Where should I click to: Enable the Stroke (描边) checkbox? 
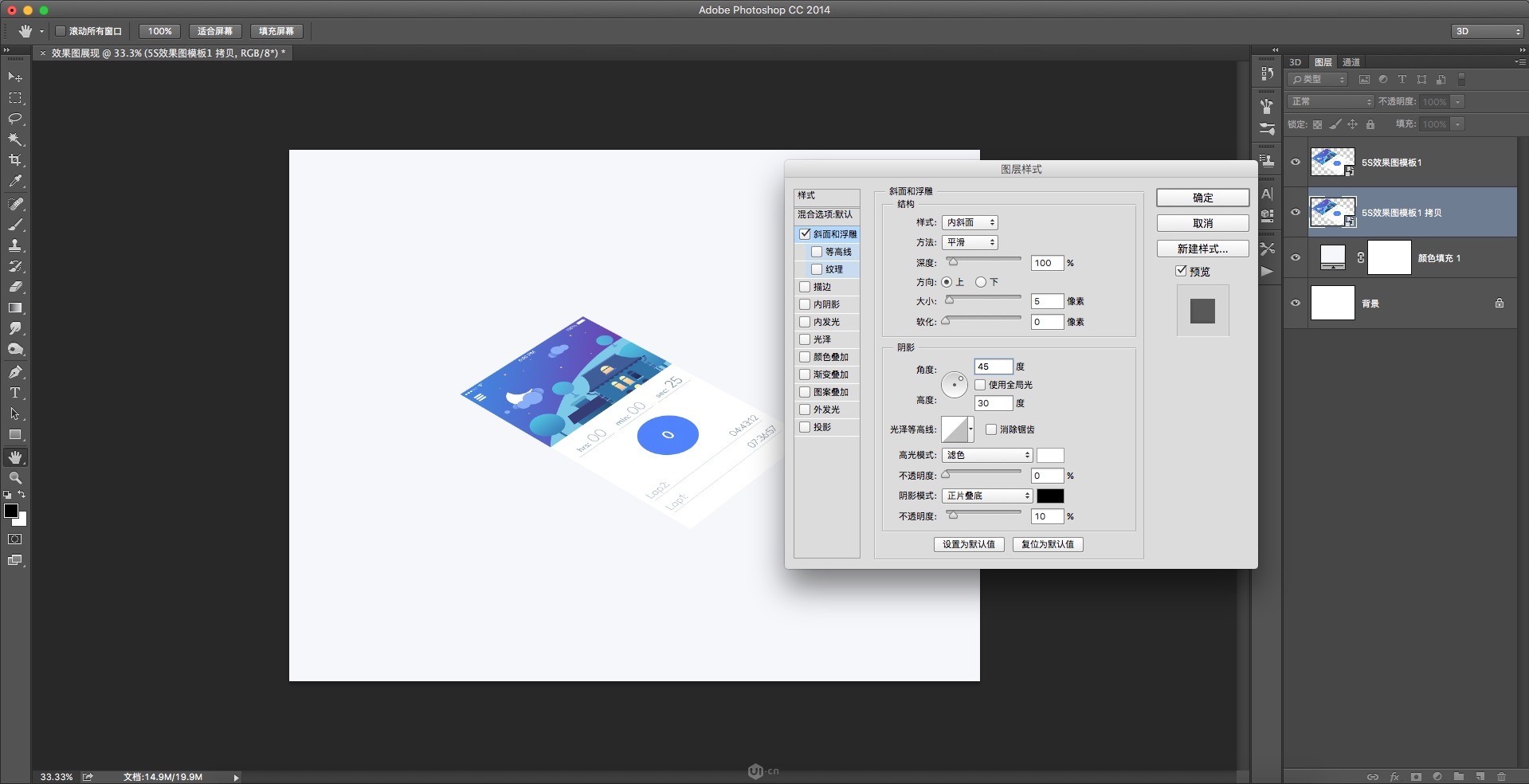(x=805, y=287)
